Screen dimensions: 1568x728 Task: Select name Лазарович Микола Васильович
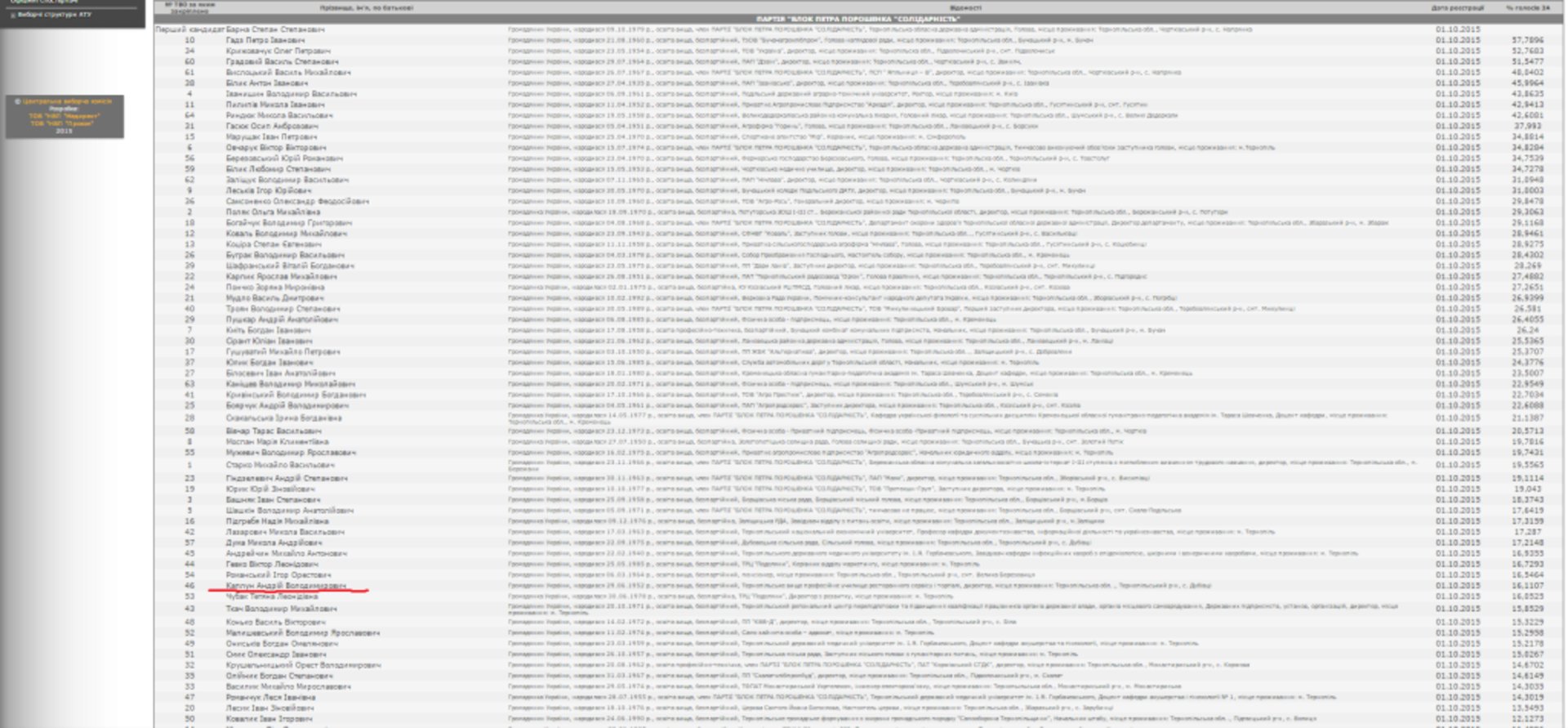[285, 532]
